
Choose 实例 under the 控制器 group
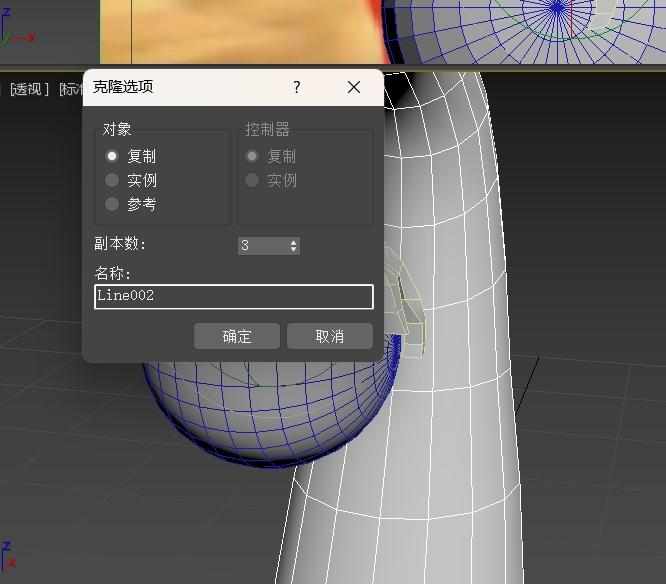tap(252, 180)
